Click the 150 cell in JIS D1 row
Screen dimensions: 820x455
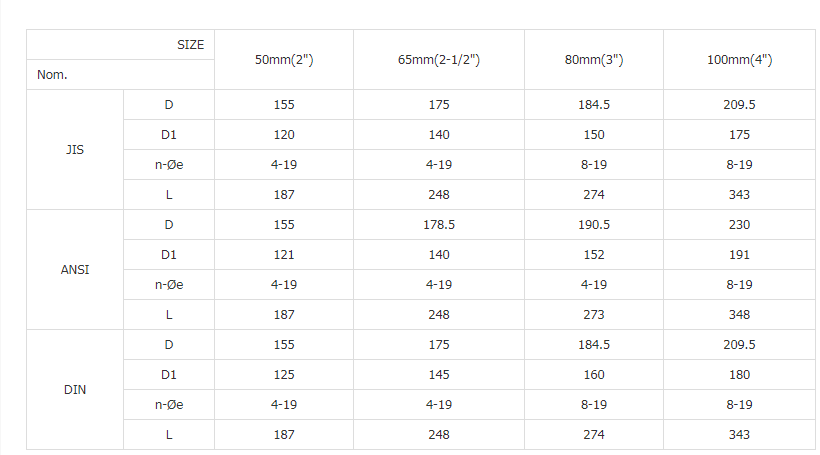(x=594, y=135)
